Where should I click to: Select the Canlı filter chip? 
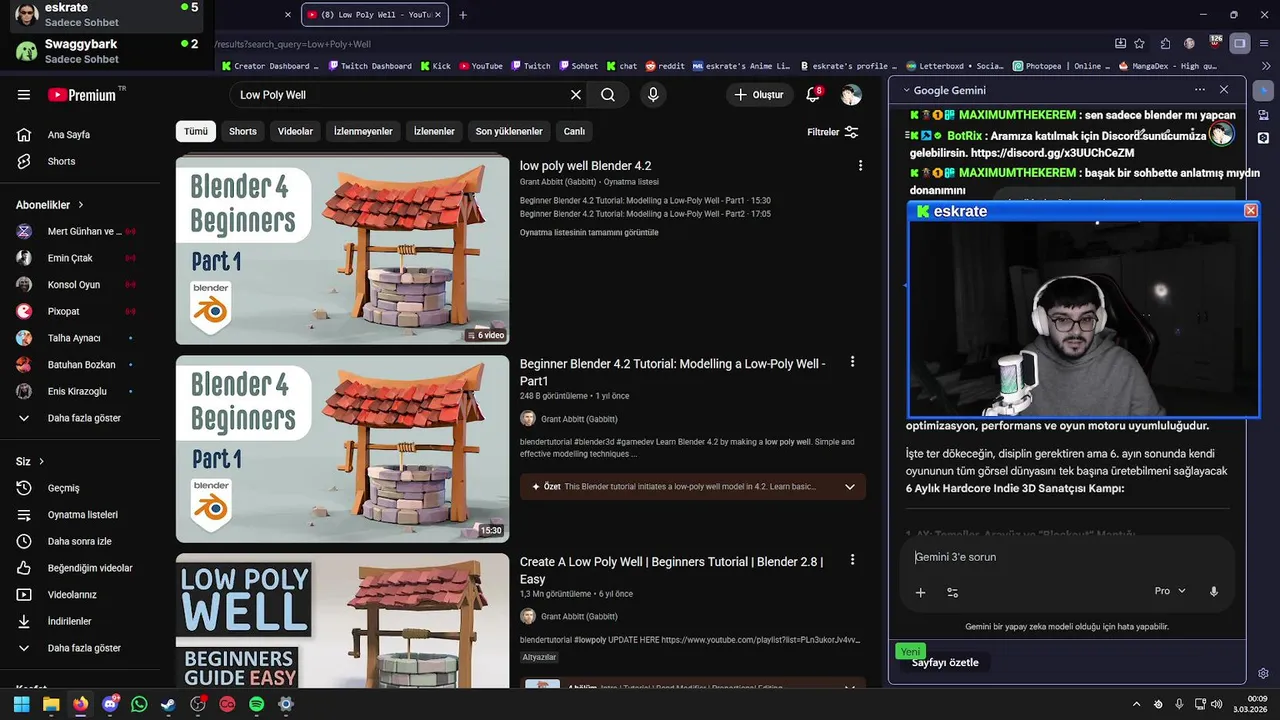coord(574,131)
